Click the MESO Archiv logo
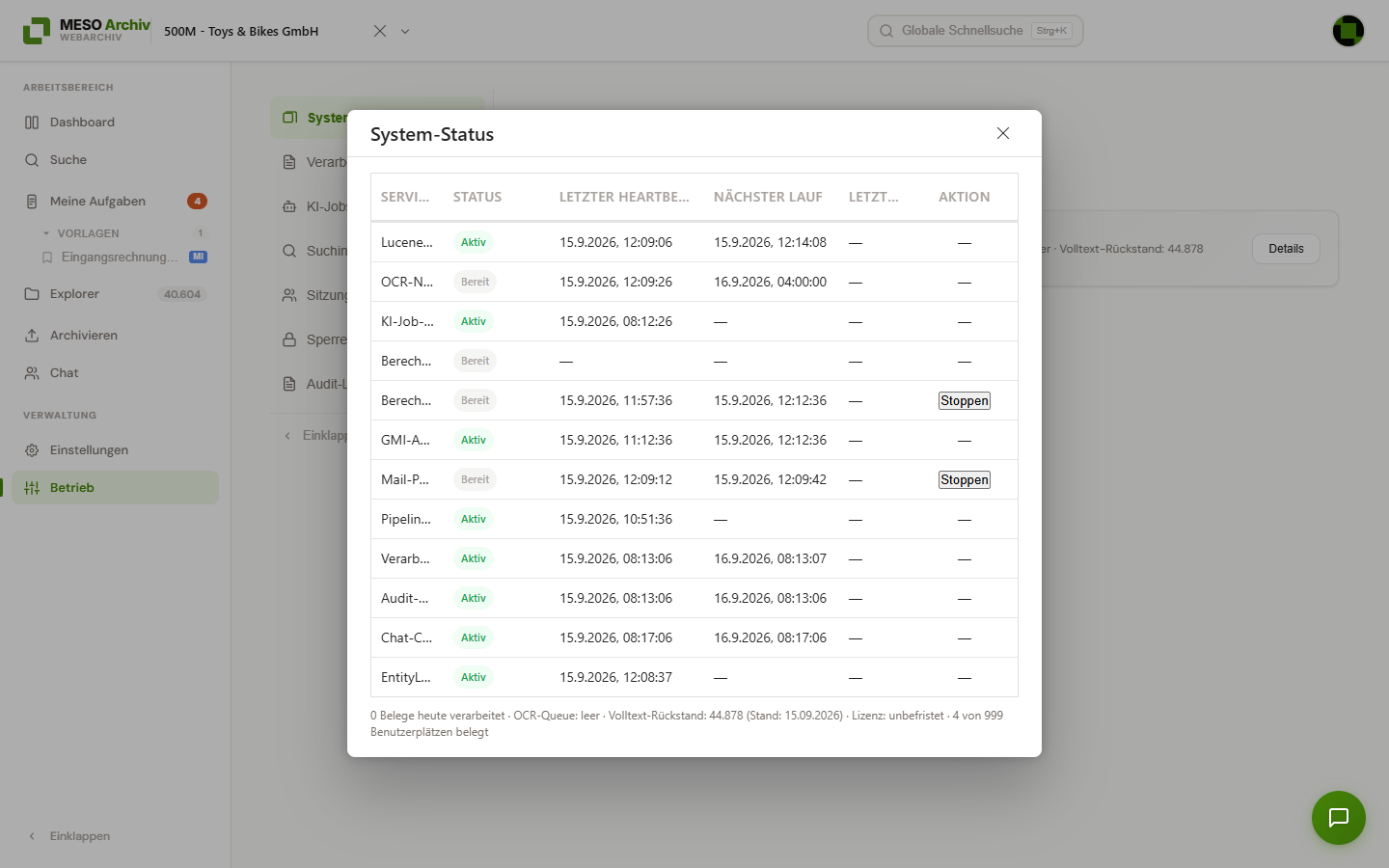Image resolution: width=1389 pixels, height=868 pixels. pos(87,31)
